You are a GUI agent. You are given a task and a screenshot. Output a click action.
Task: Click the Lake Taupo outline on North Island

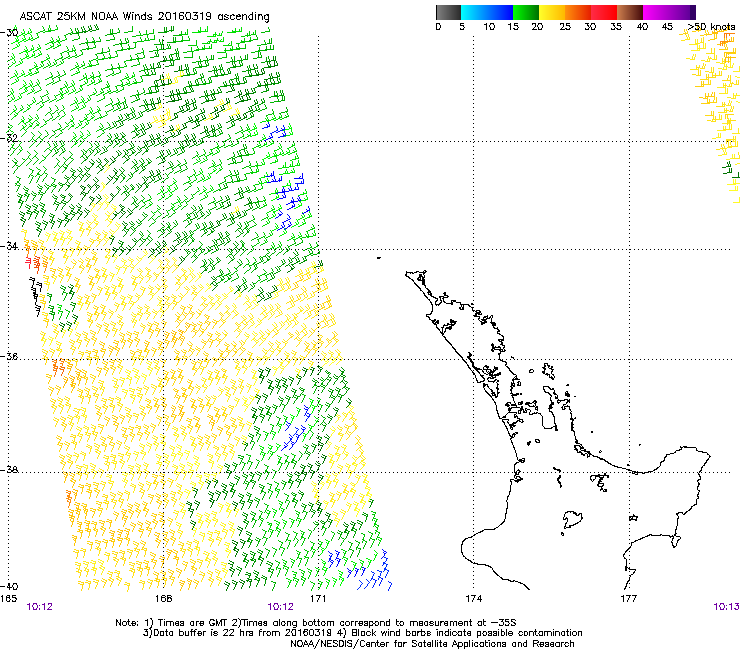coord(572,520)
